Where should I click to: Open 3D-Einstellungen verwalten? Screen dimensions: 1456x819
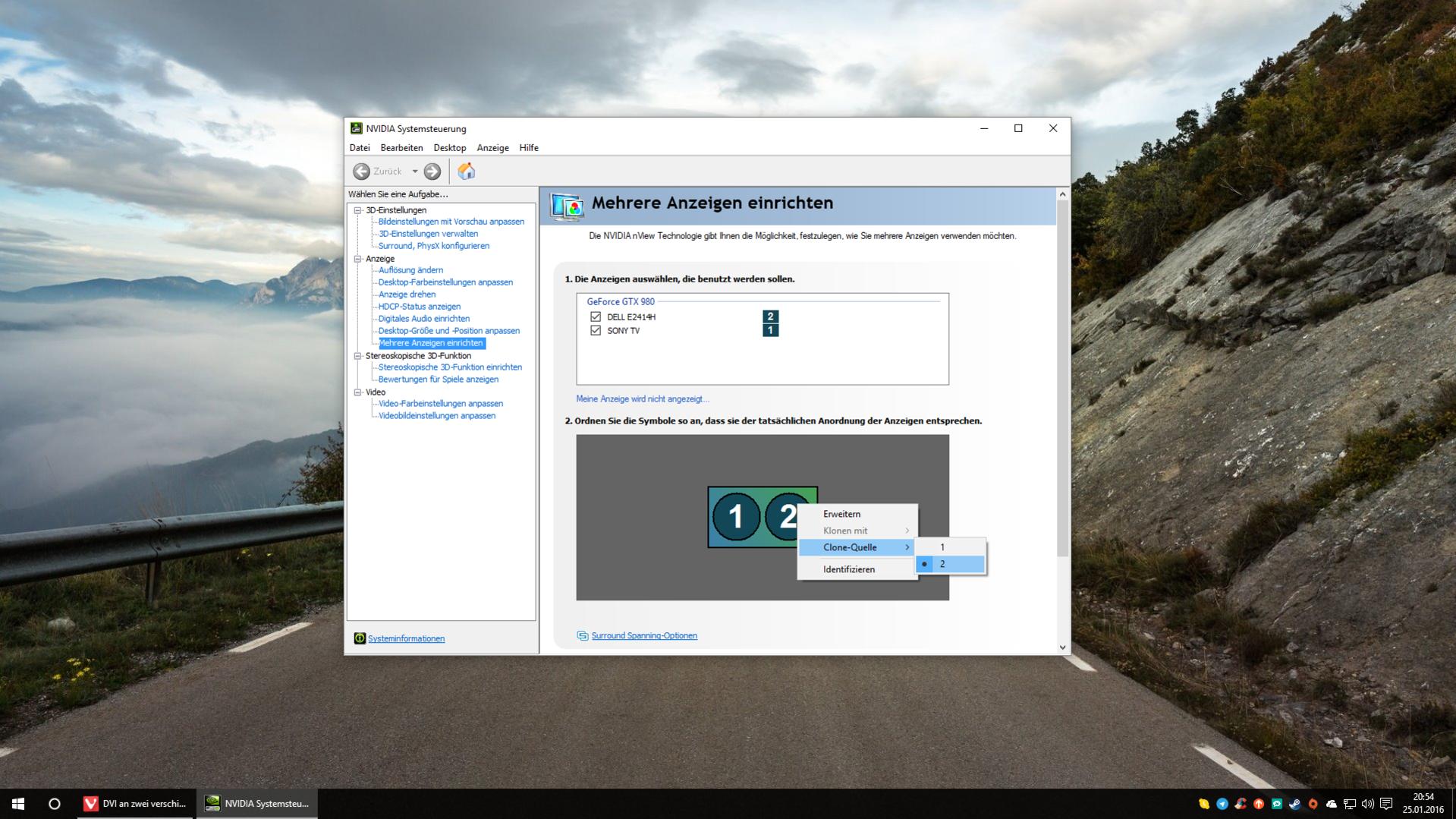(x=428, y=234)
